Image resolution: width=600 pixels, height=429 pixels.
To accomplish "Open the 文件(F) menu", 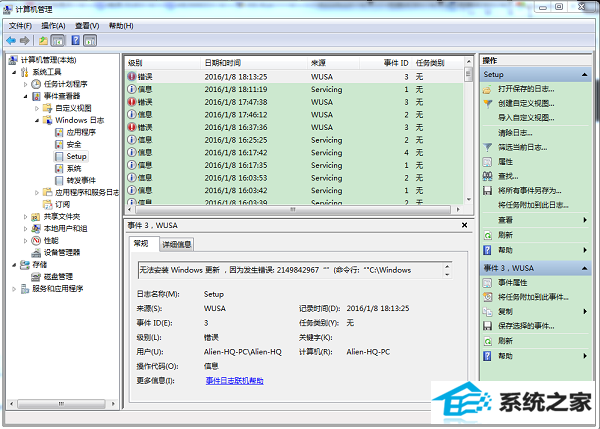I will (20, 26).
